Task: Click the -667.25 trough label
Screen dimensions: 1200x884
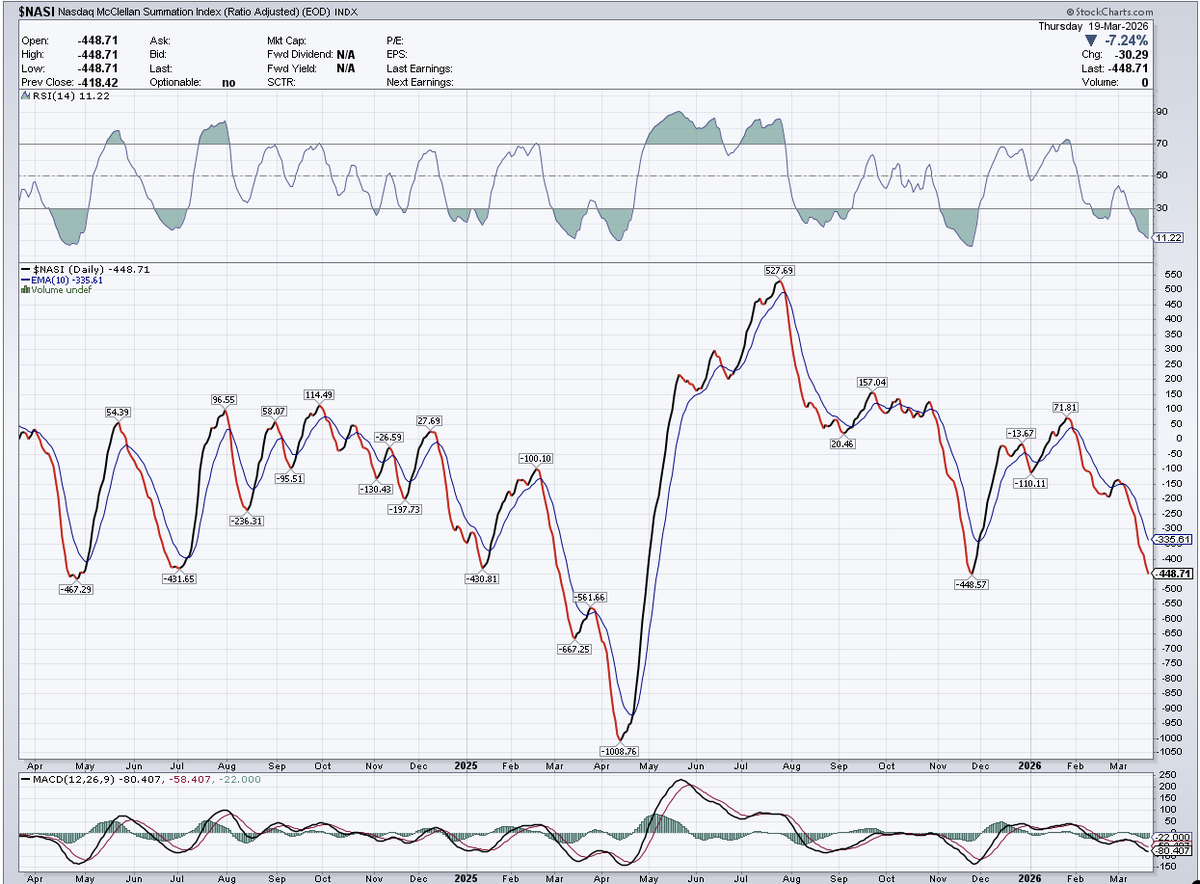Action: [x=573, y=649]
